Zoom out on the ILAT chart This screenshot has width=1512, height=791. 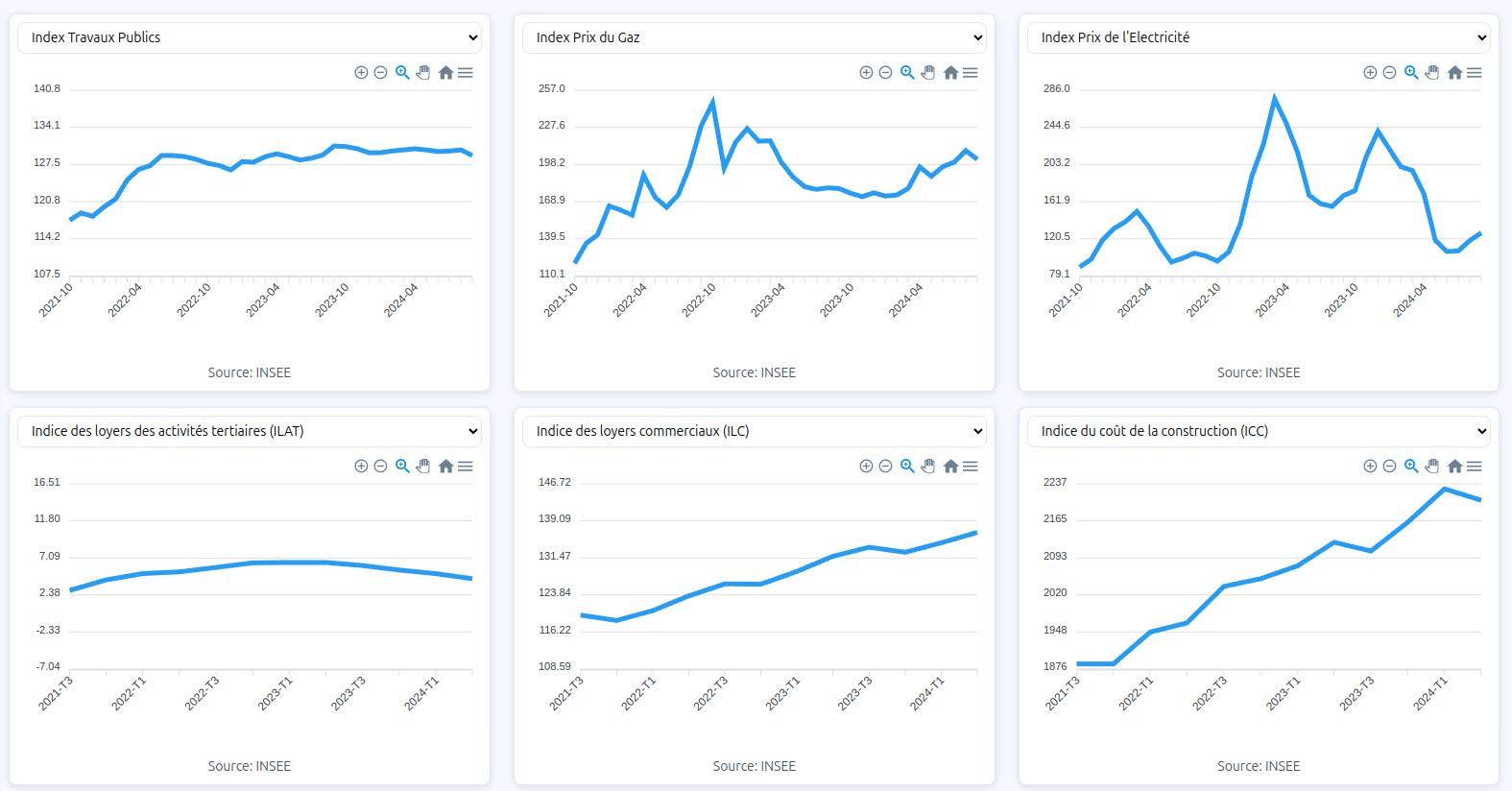click(x=380, y=467)
